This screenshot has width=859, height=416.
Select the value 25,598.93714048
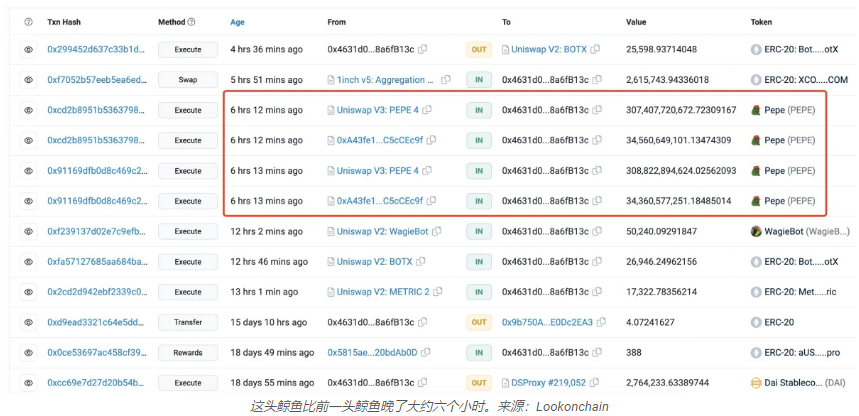661,49
